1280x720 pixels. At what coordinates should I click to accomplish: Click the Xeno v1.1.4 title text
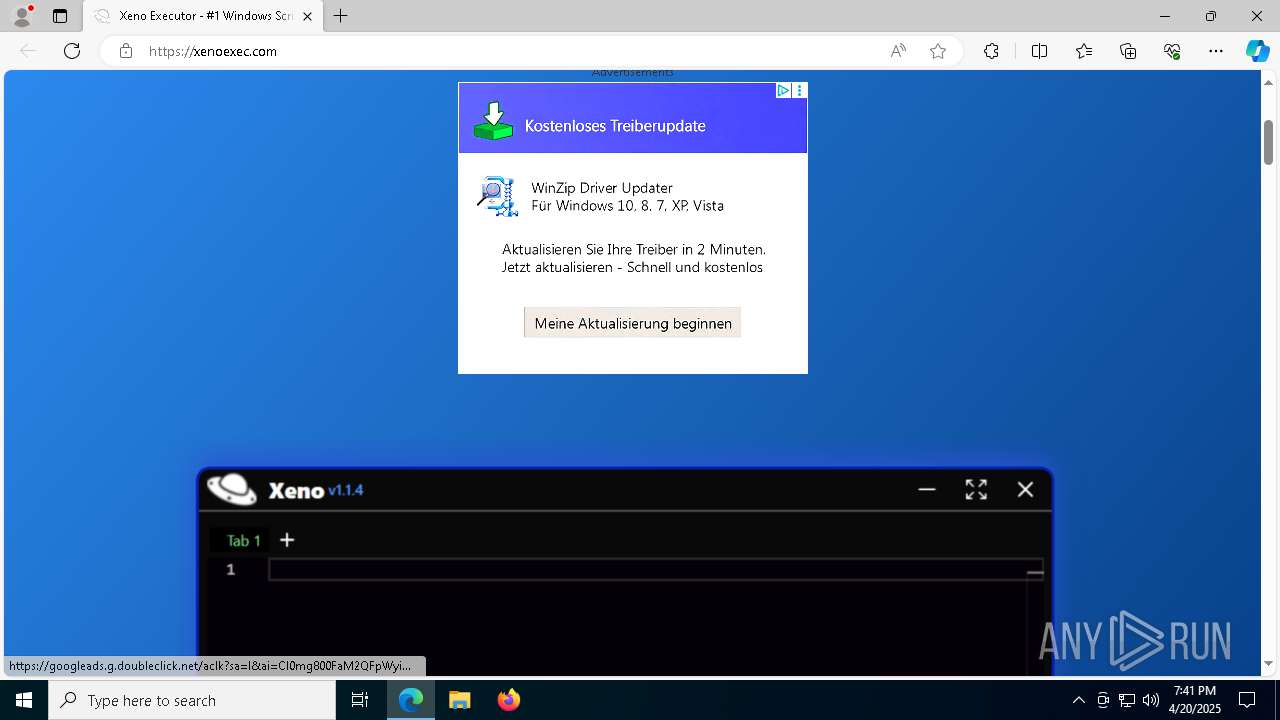(x=316, y=490)
